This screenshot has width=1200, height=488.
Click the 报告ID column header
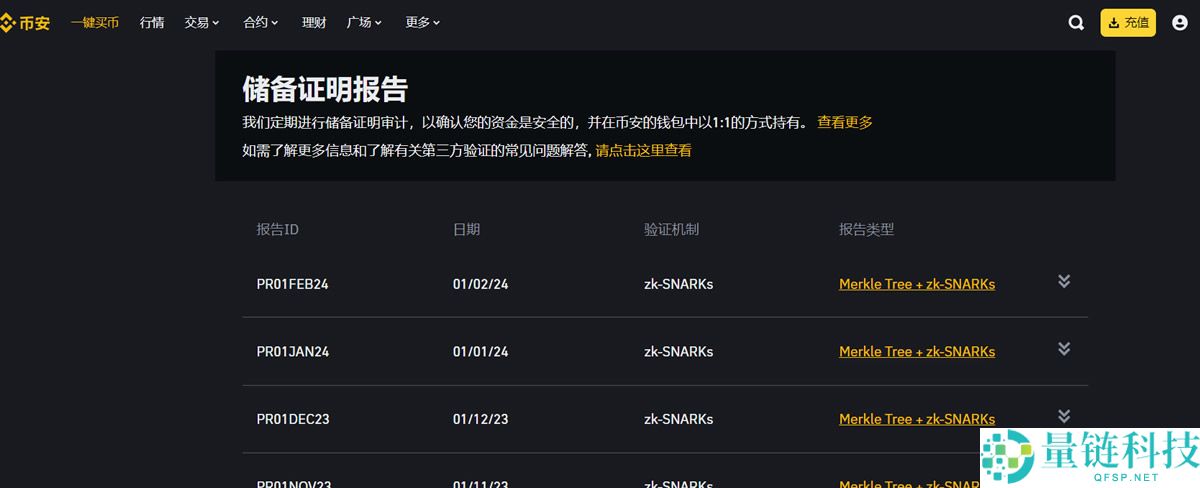277,229
